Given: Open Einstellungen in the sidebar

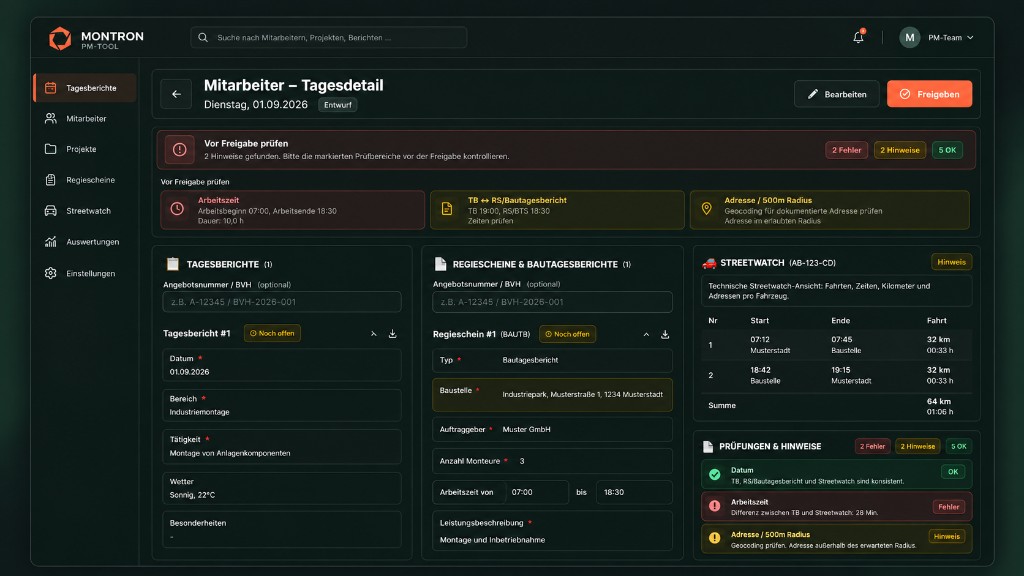Looking at the screenshot, I should pyautogui.click(x=85, y=273).
